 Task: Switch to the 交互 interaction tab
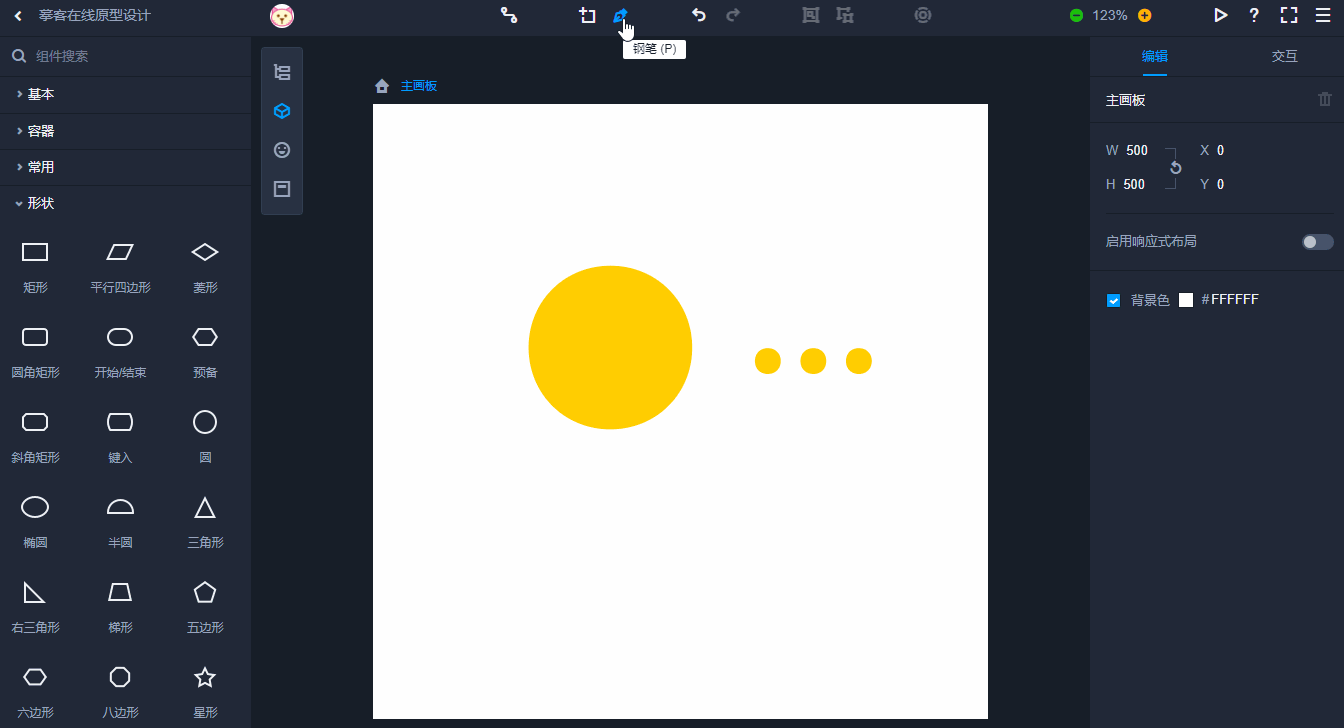[x=1284, y=56]
